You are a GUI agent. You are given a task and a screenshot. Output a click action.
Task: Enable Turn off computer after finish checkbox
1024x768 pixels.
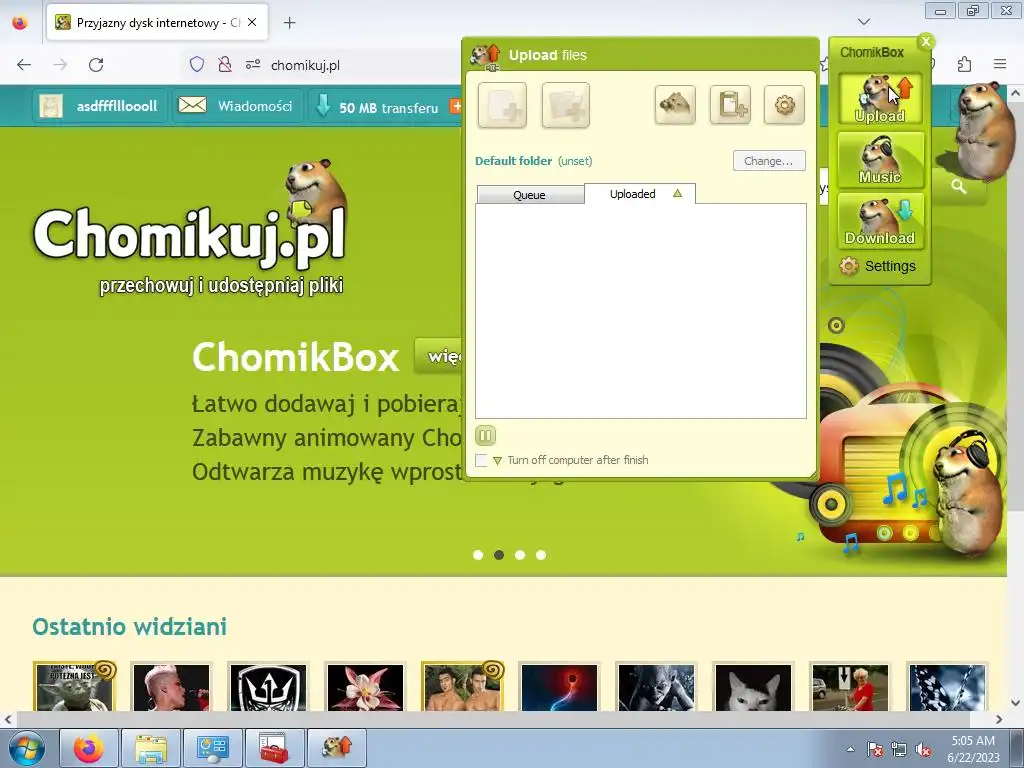tap(481, 460)
